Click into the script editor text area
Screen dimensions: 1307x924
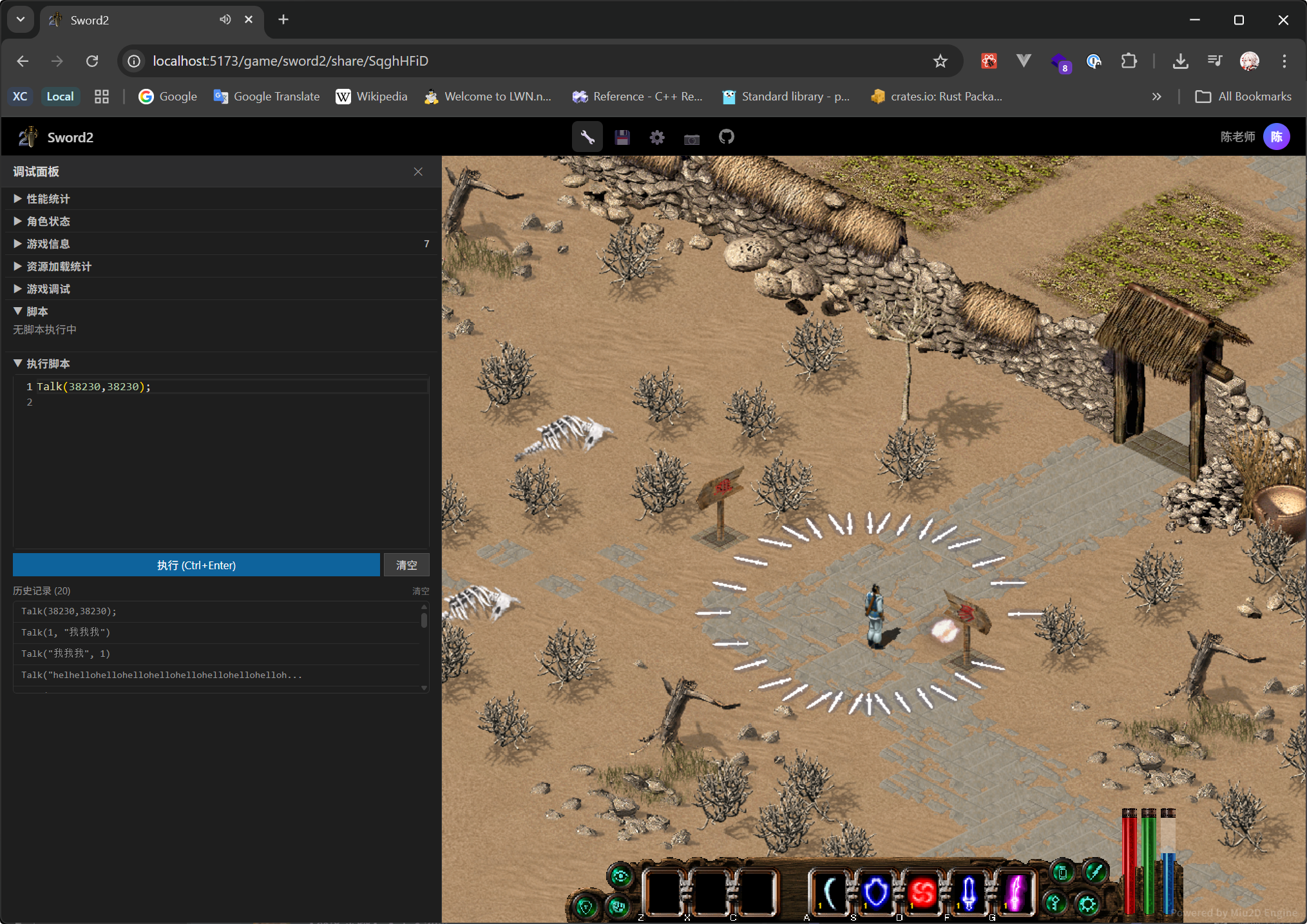[221, 461]
